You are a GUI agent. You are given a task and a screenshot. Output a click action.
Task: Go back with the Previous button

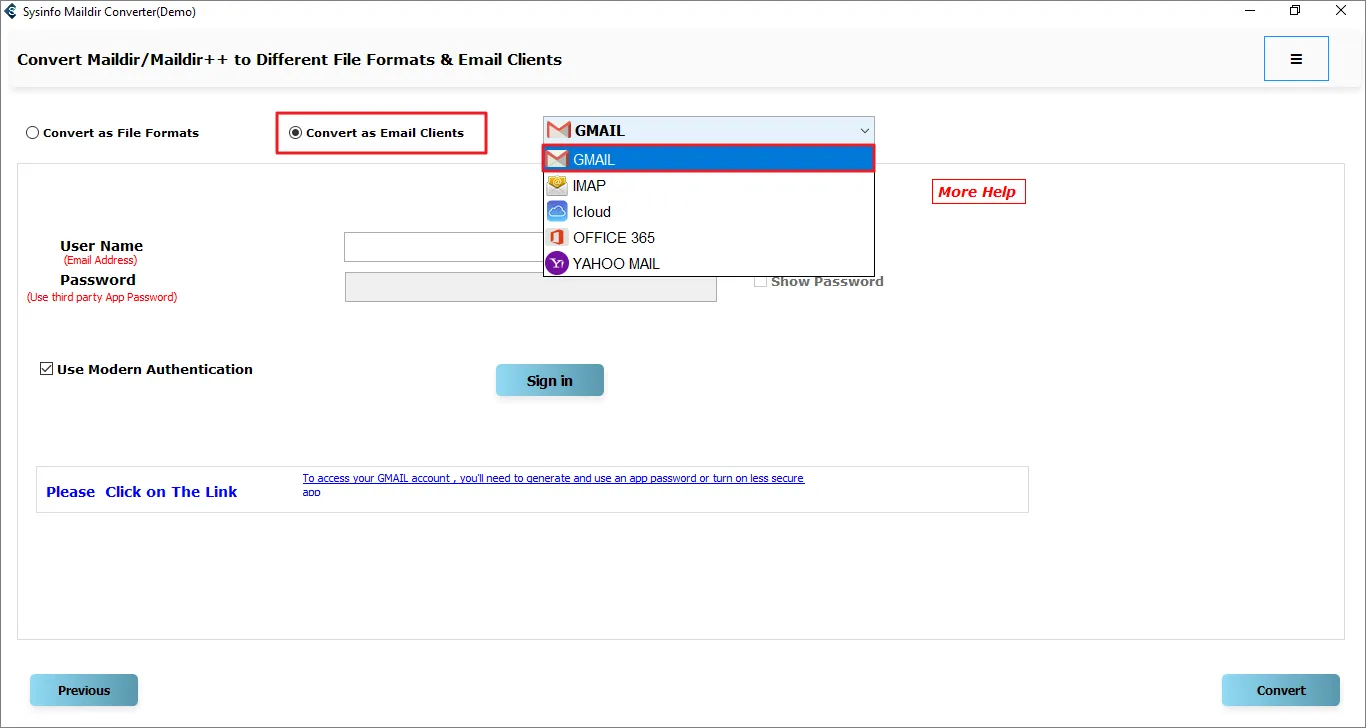(x=84, y=690)
